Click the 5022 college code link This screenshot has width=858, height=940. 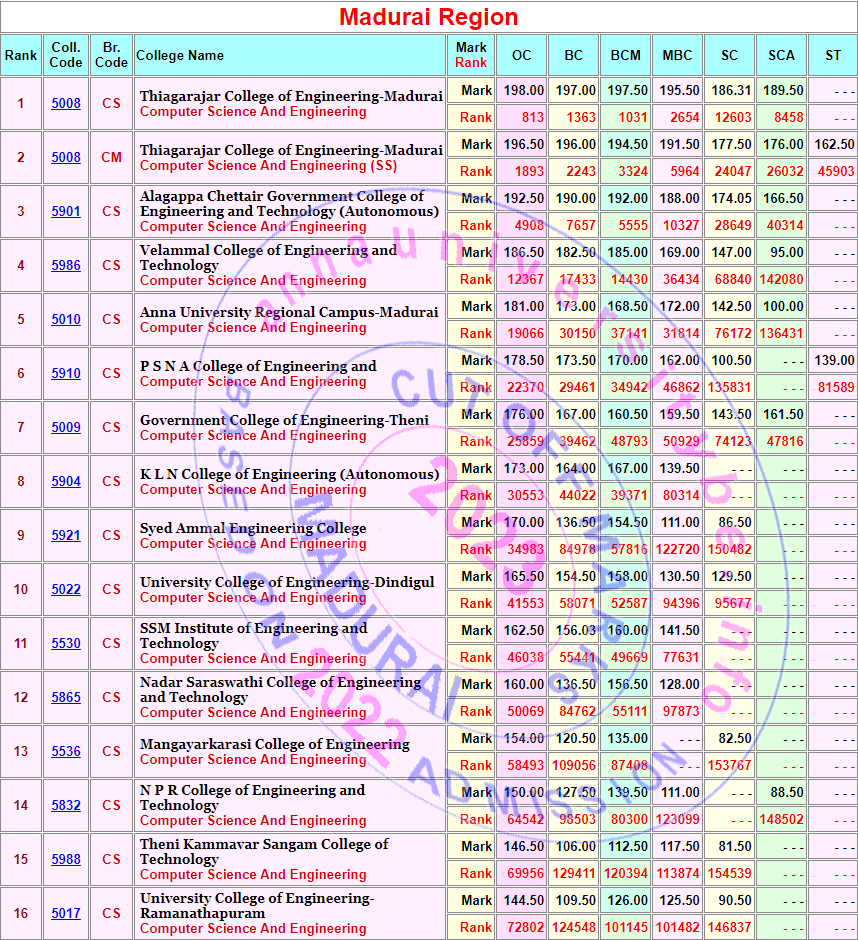click(x=66, y=590)
